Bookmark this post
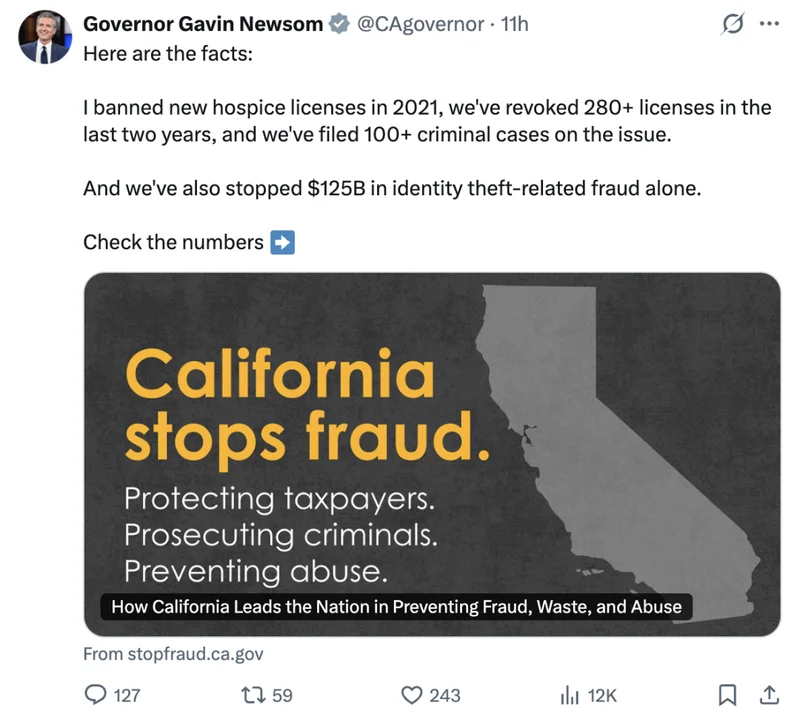Image resolution: width=800 pixels, height=722 pixels. tap(729, 694)
